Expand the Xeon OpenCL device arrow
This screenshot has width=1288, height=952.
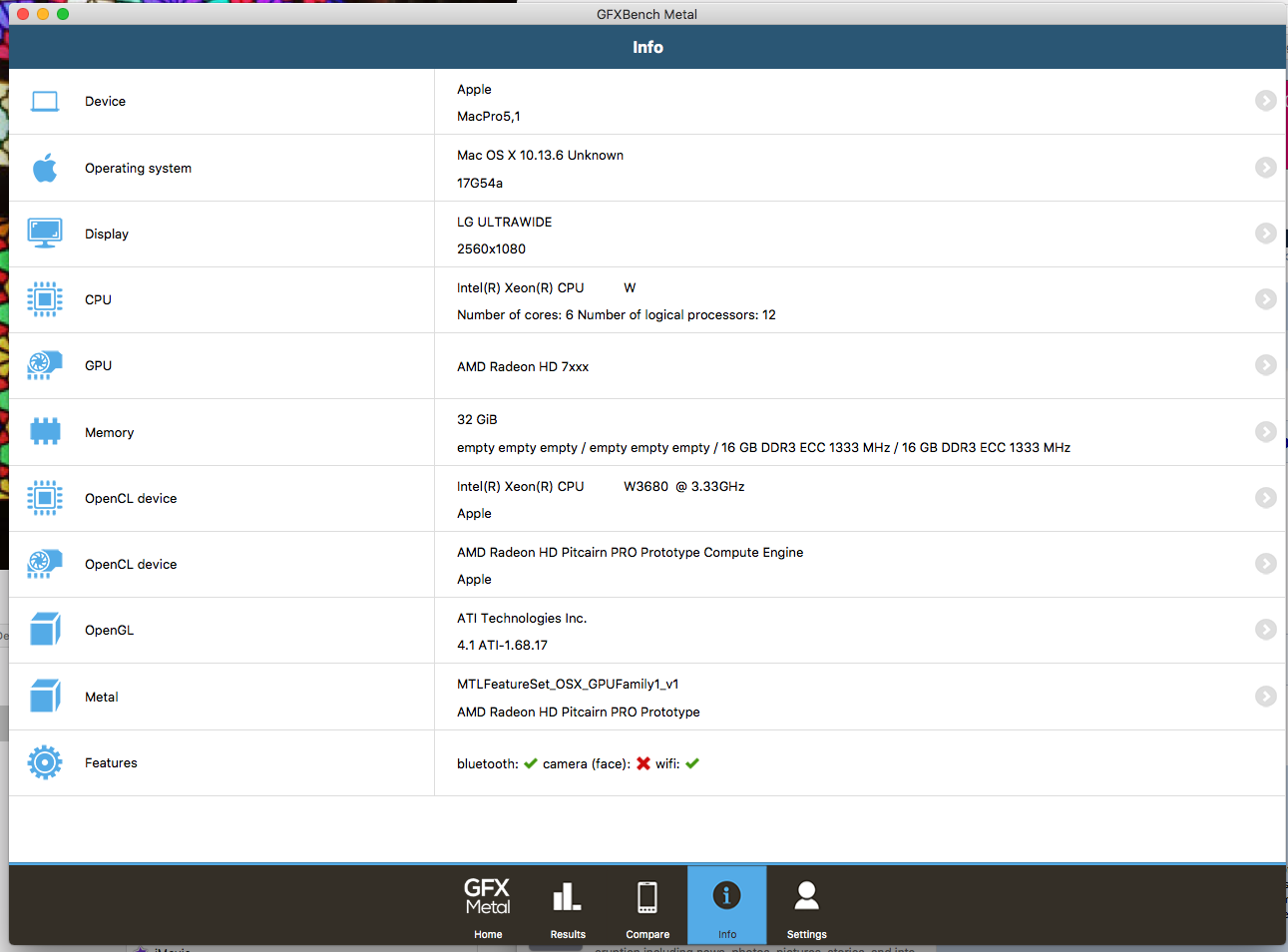pyautogui.click(x=1266, y=498)
